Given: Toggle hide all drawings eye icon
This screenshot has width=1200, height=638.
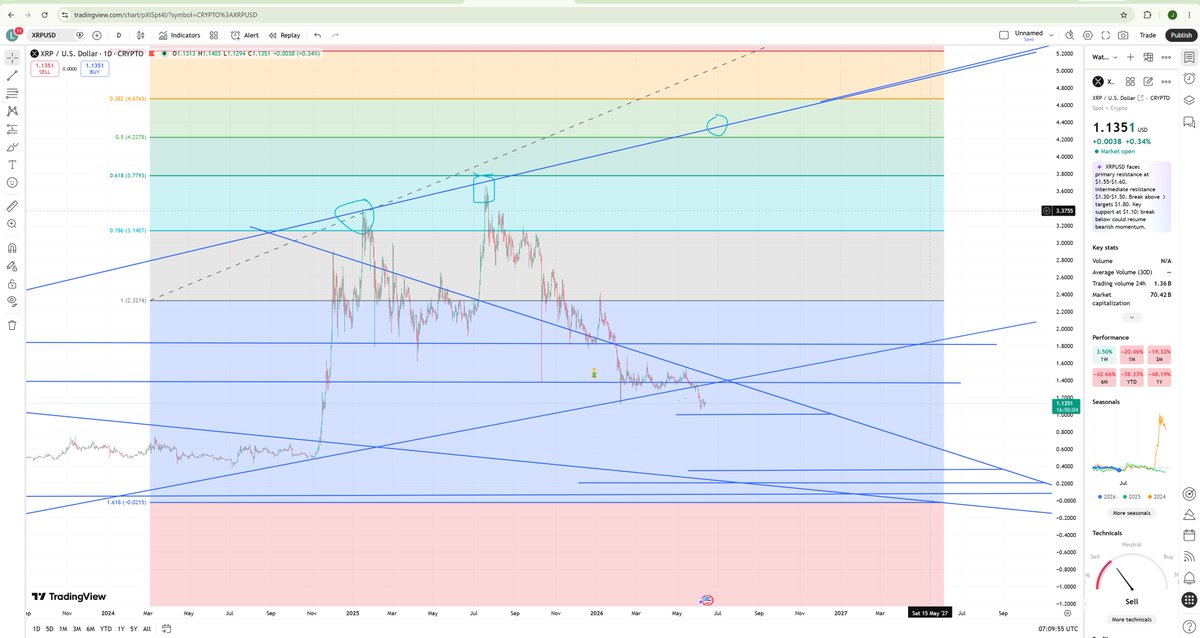Looking at the screenshot, I should [12, 301].
